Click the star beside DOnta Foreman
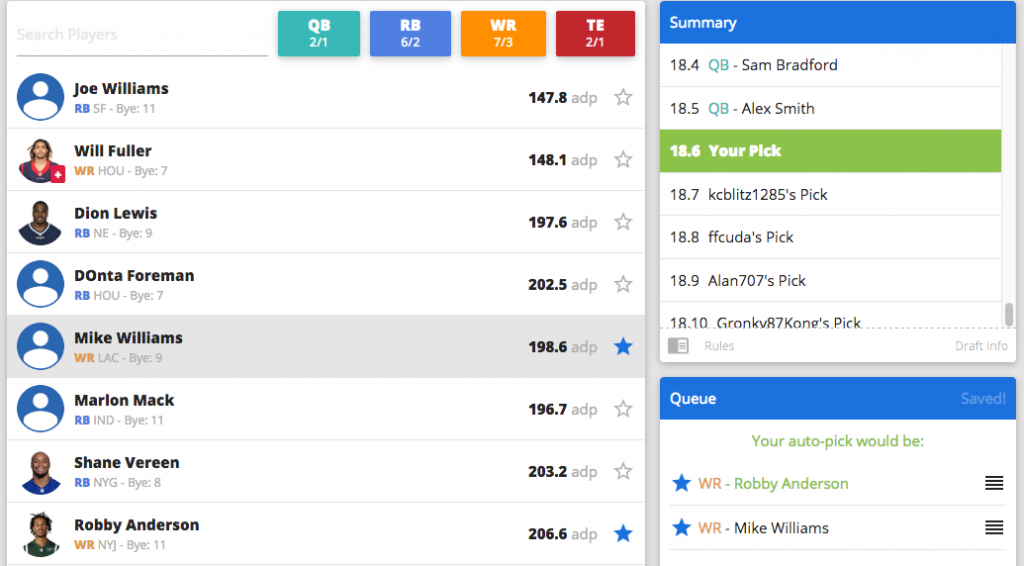The width and height of the screenshot is (1024, 566). pyautogui.click(x=623, y=284)
